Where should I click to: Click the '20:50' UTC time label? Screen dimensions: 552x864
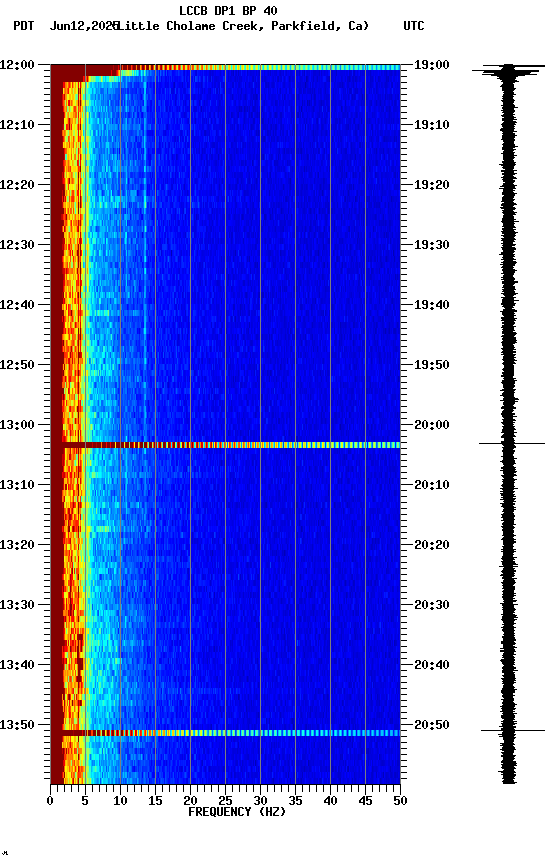(x=432, y=725)
